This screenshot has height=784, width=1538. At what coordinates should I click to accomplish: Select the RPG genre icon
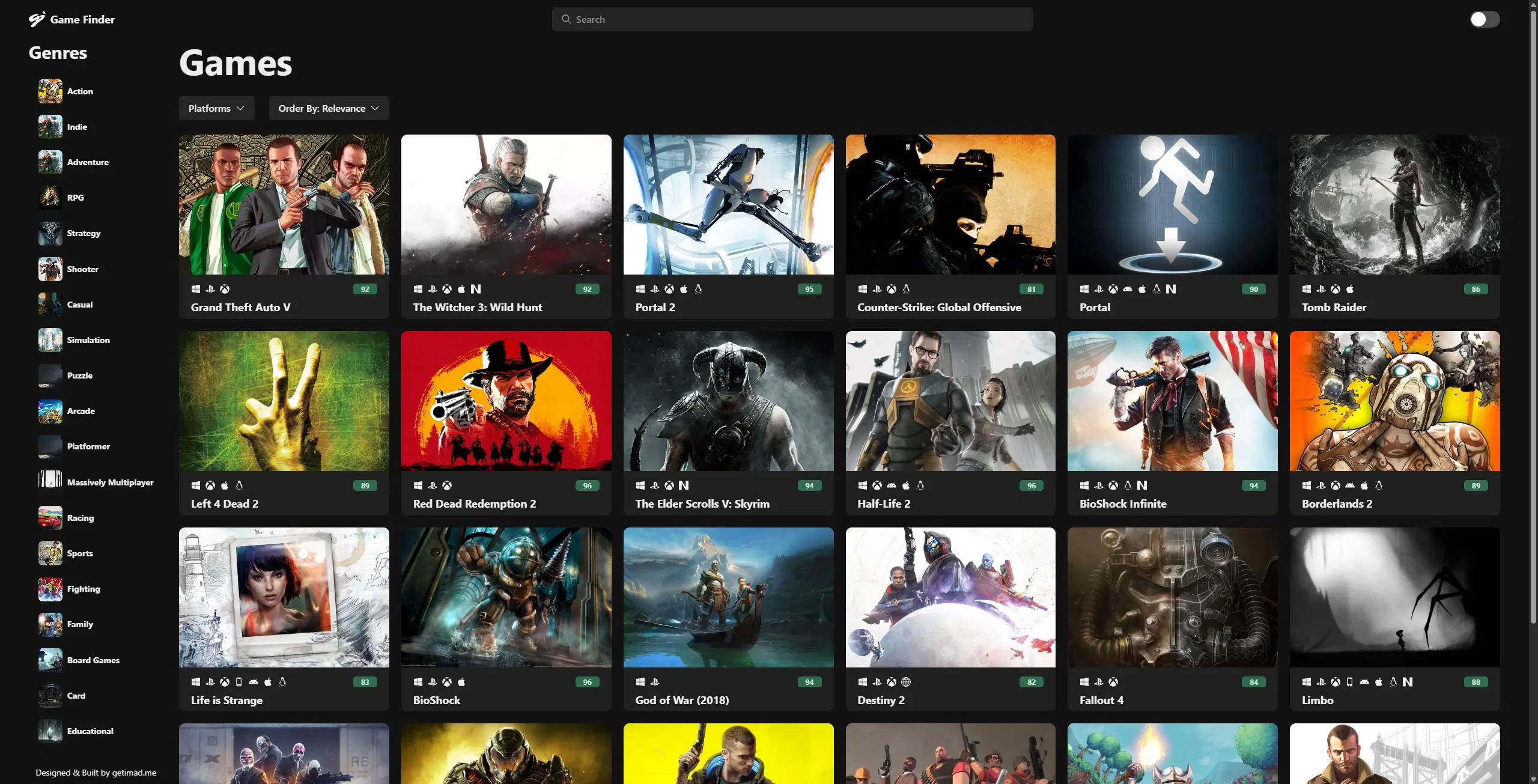(x=50, y=198)
